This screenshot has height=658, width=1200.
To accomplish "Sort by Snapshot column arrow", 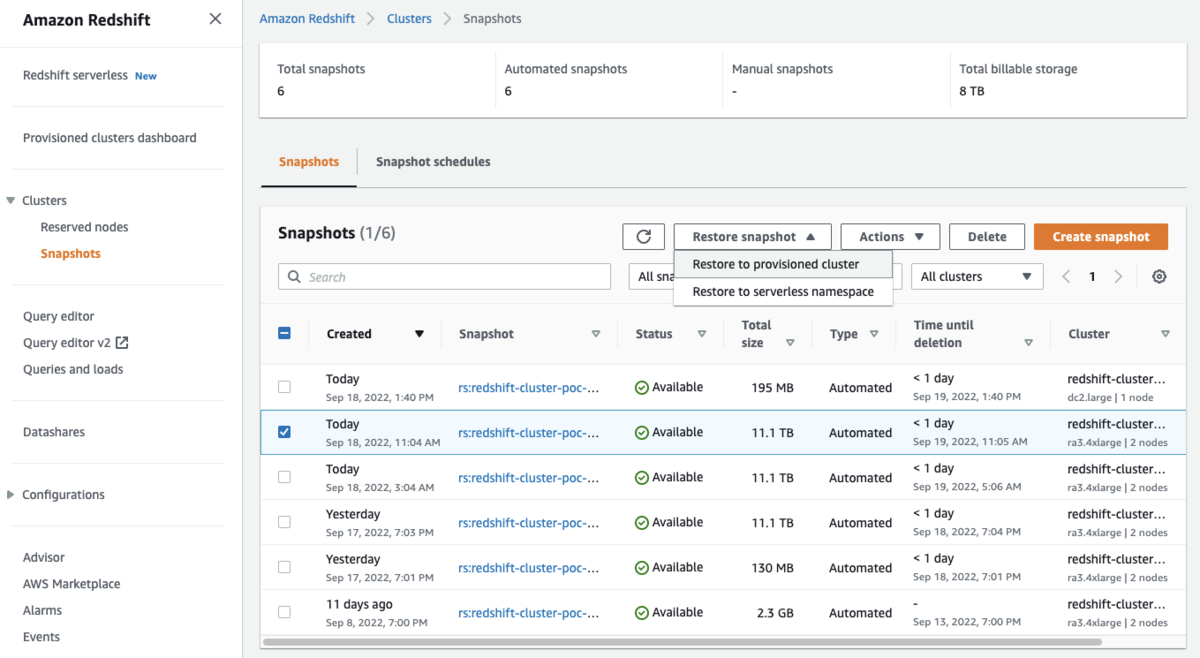I will click(596, 334).
